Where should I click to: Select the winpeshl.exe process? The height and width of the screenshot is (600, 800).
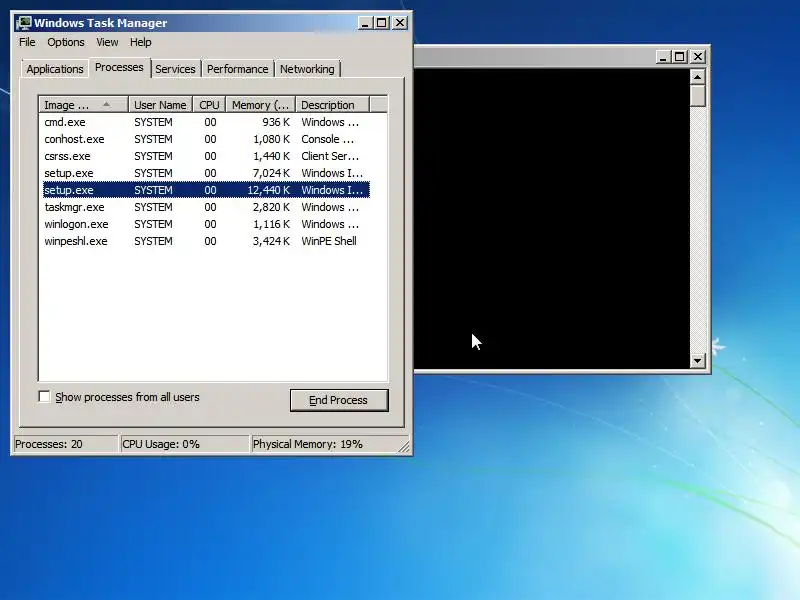[206, 241]
